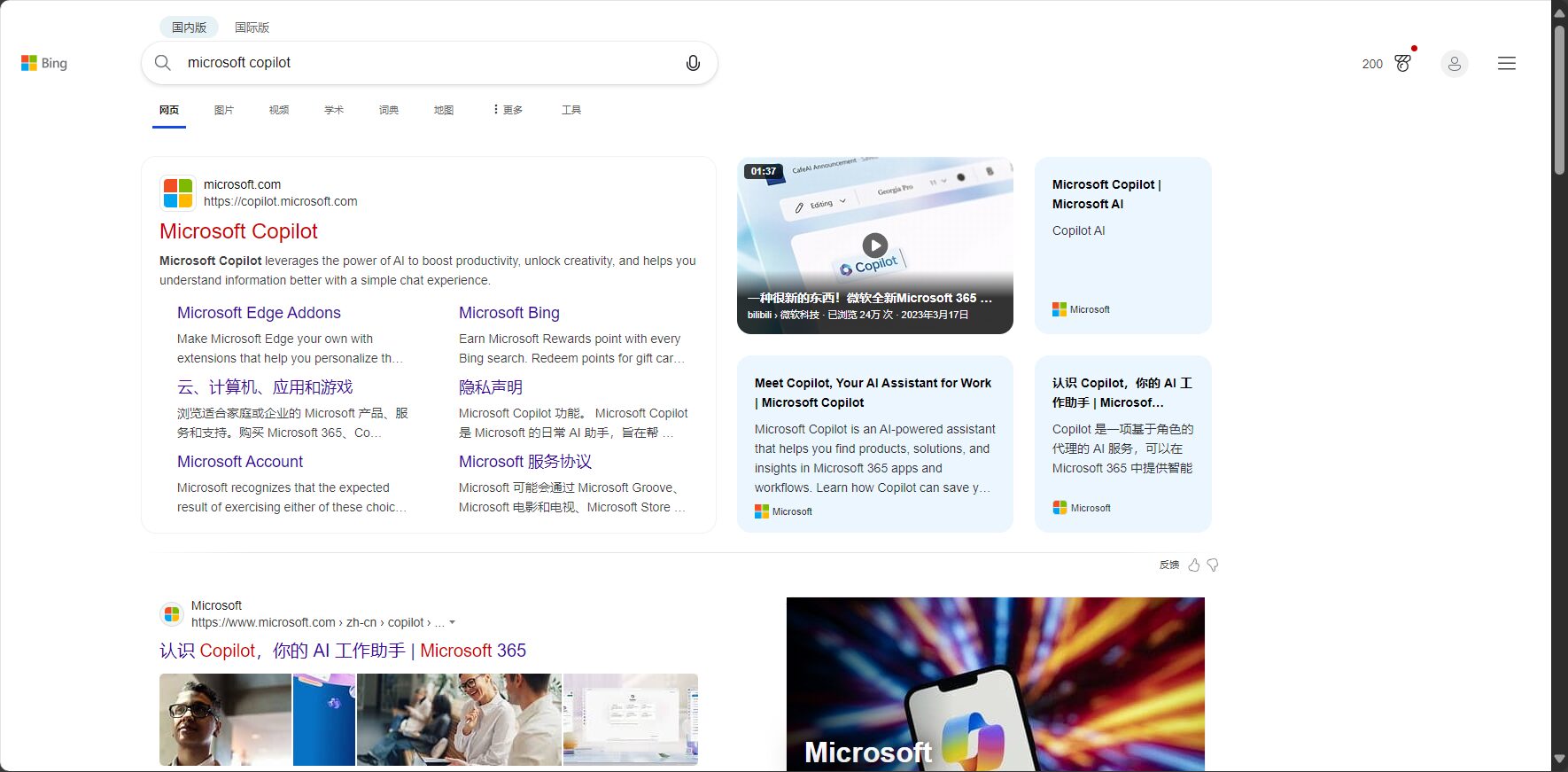This screenshot has width=1568, height=772.
Task: Open the Microsoft Bing sublink
Action: coord(509,313)
